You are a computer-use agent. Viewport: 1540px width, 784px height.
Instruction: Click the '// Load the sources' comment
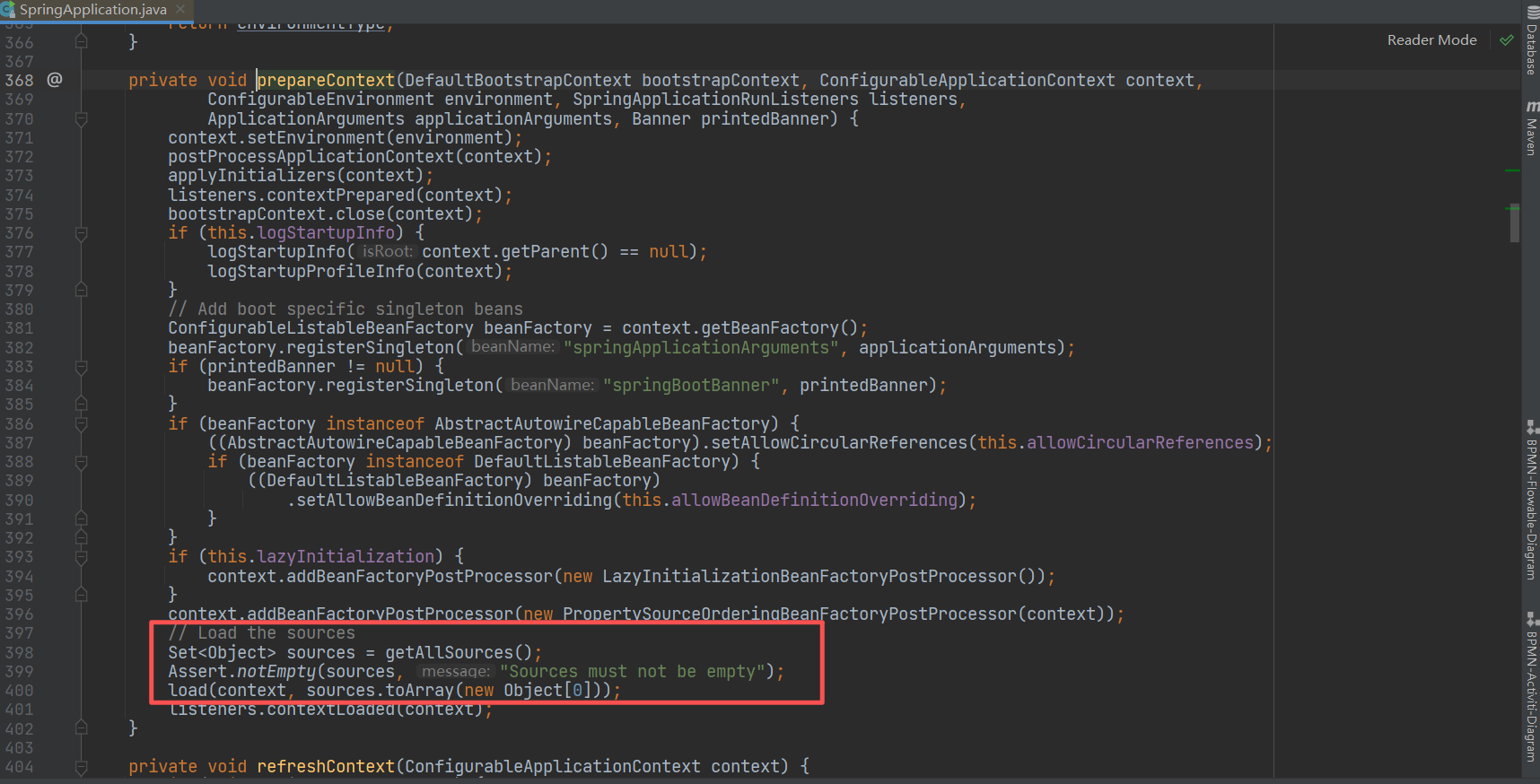point(261,633)
